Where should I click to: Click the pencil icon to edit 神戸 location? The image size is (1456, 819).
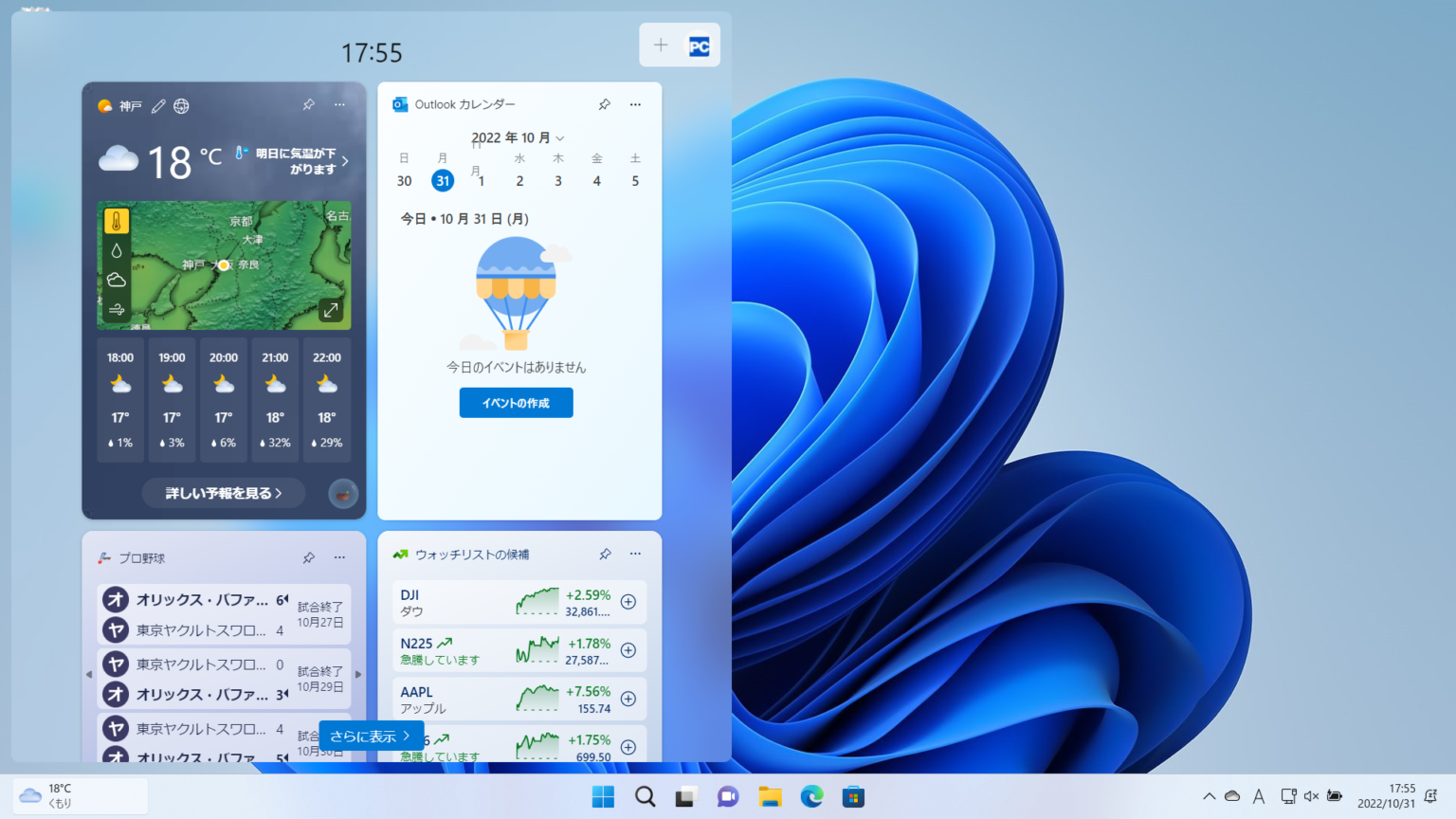(x=157, y=106)
